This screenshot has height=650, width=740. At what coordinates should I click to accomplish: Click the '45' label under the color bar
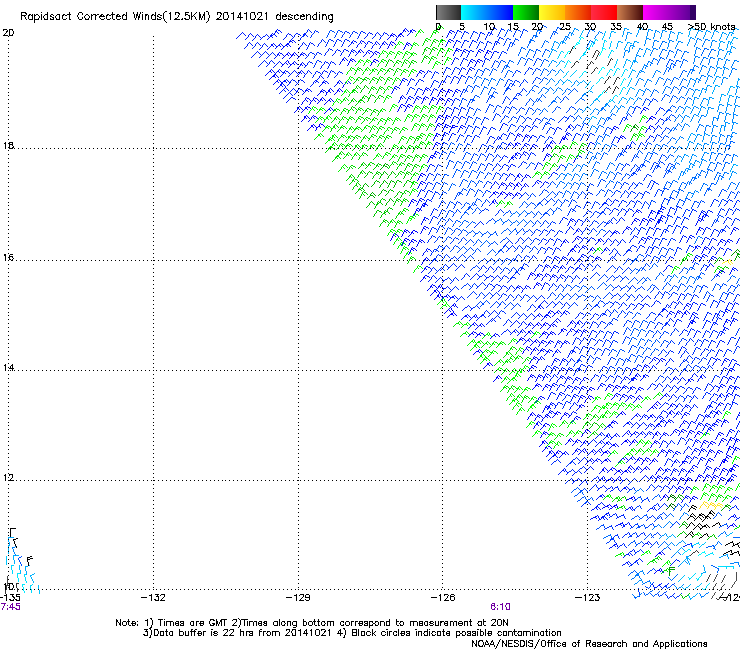[667, 26]
